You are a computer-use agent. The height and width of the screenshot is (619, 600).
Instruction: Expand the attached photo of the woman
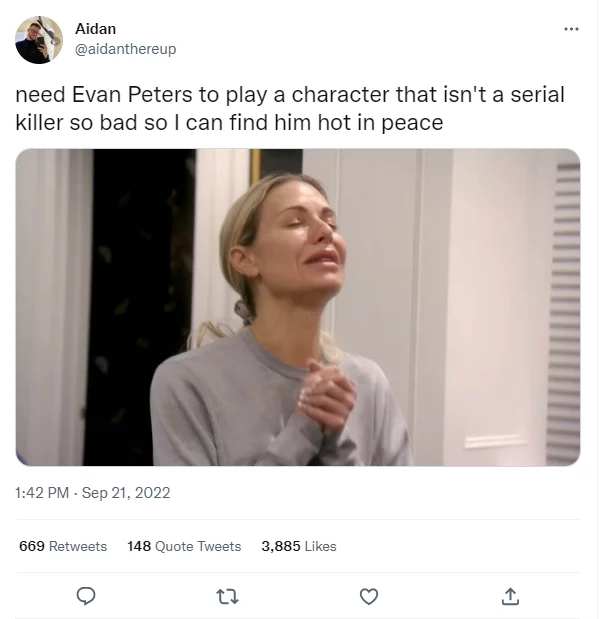pos(298,307)
